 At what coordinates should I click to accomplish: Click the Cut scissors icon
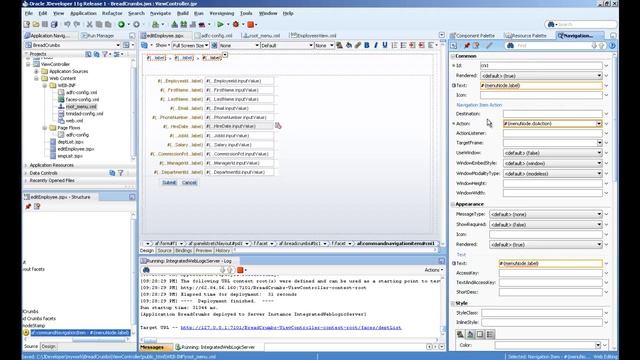pos(90,24)
